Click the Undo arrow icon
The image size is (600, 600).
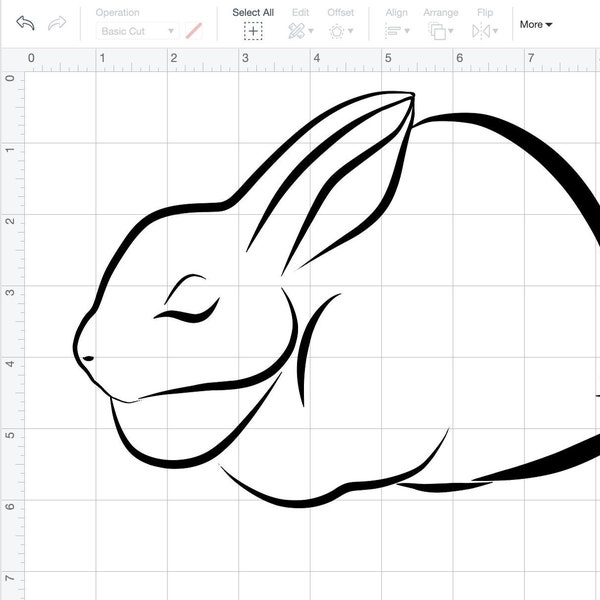(x=25, y=23)
